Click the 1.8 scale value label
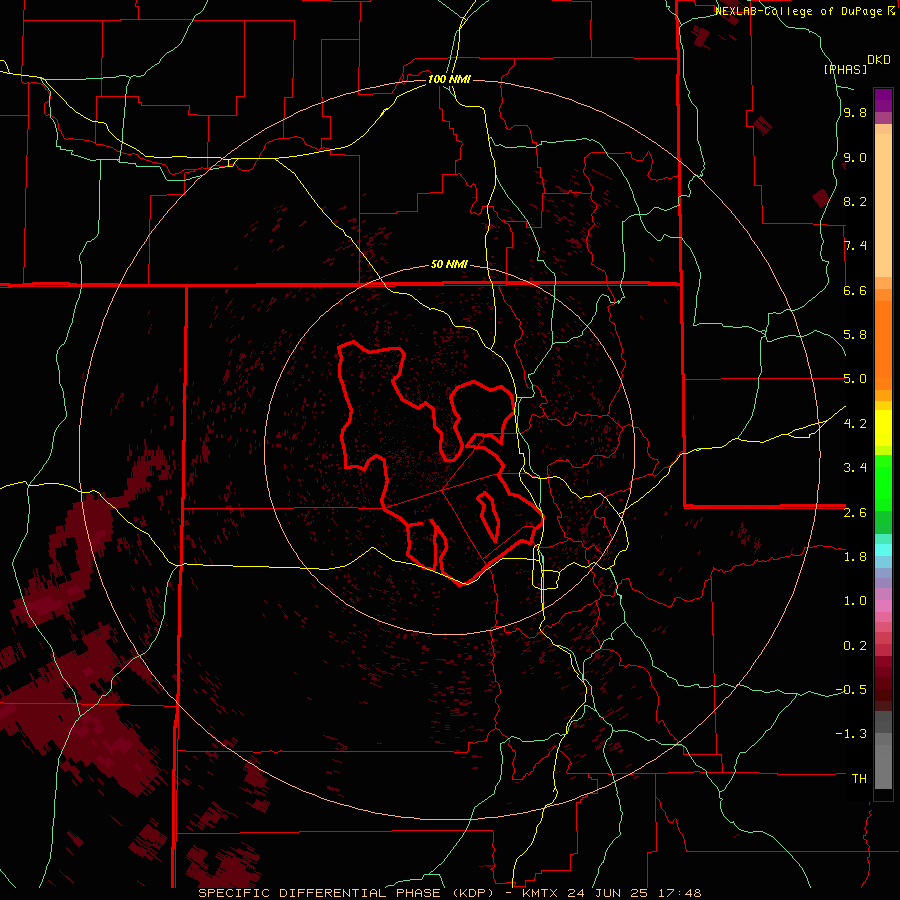The width and height of the screenshot is (900, 900). coord(855,557)
